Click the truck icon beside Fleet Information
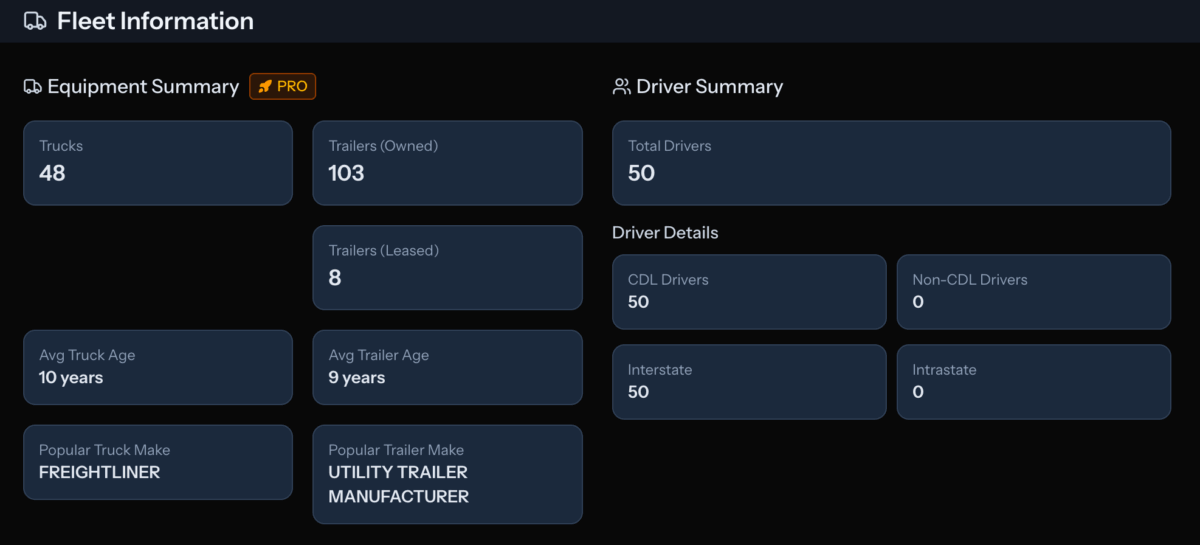This screenshot has height=545, width=1200. click(35, 21)
